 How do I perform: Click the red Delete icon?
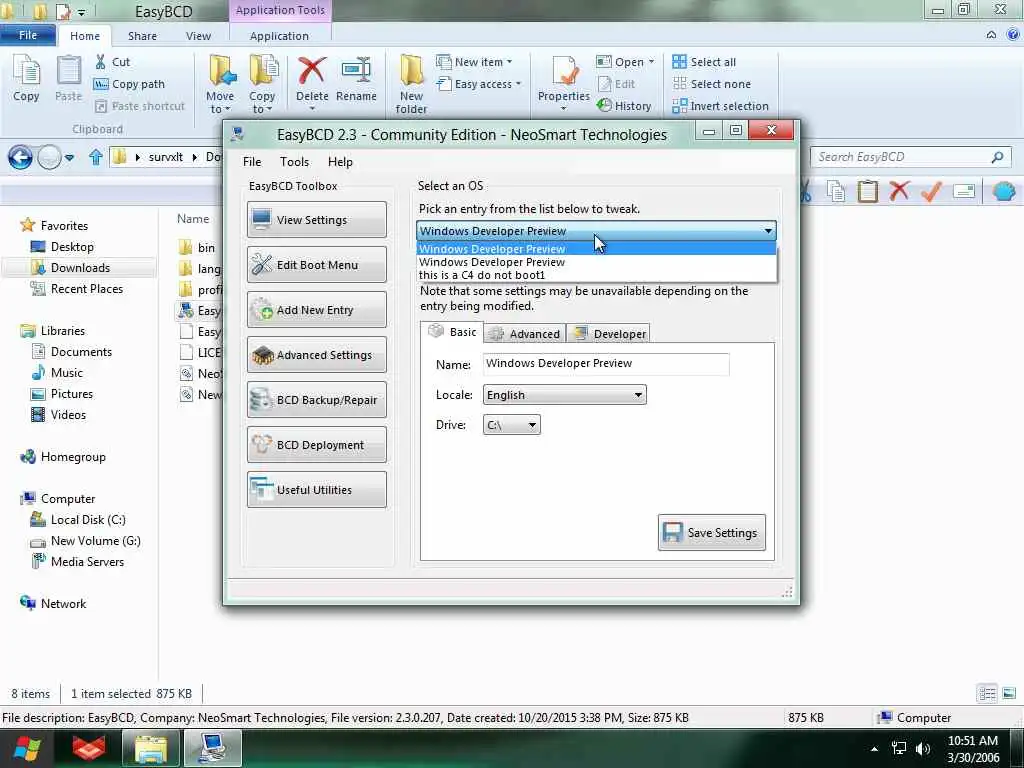coord(312,71)
